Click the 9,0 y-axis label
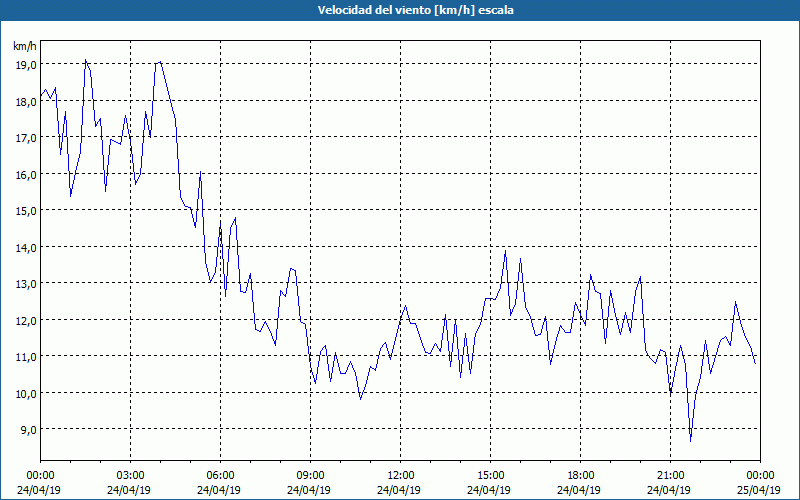Image resolution: width=800 pixels, height=500 pixels. [28, 430]
